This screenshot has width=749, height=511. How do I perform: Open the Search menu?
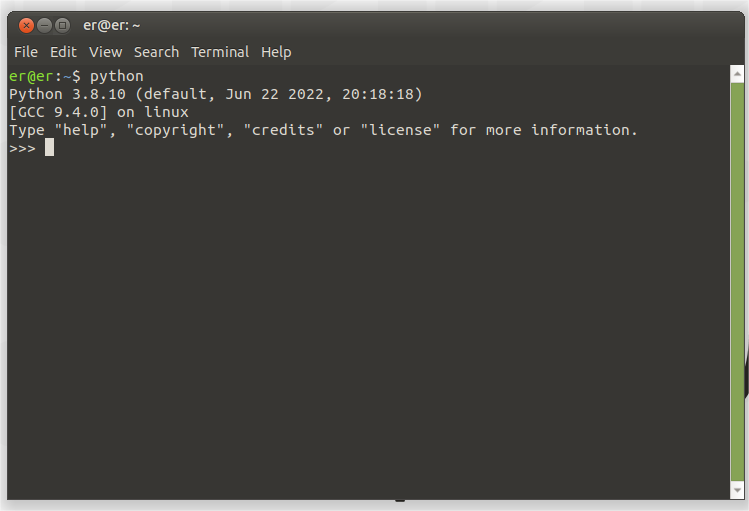[156, 52]
